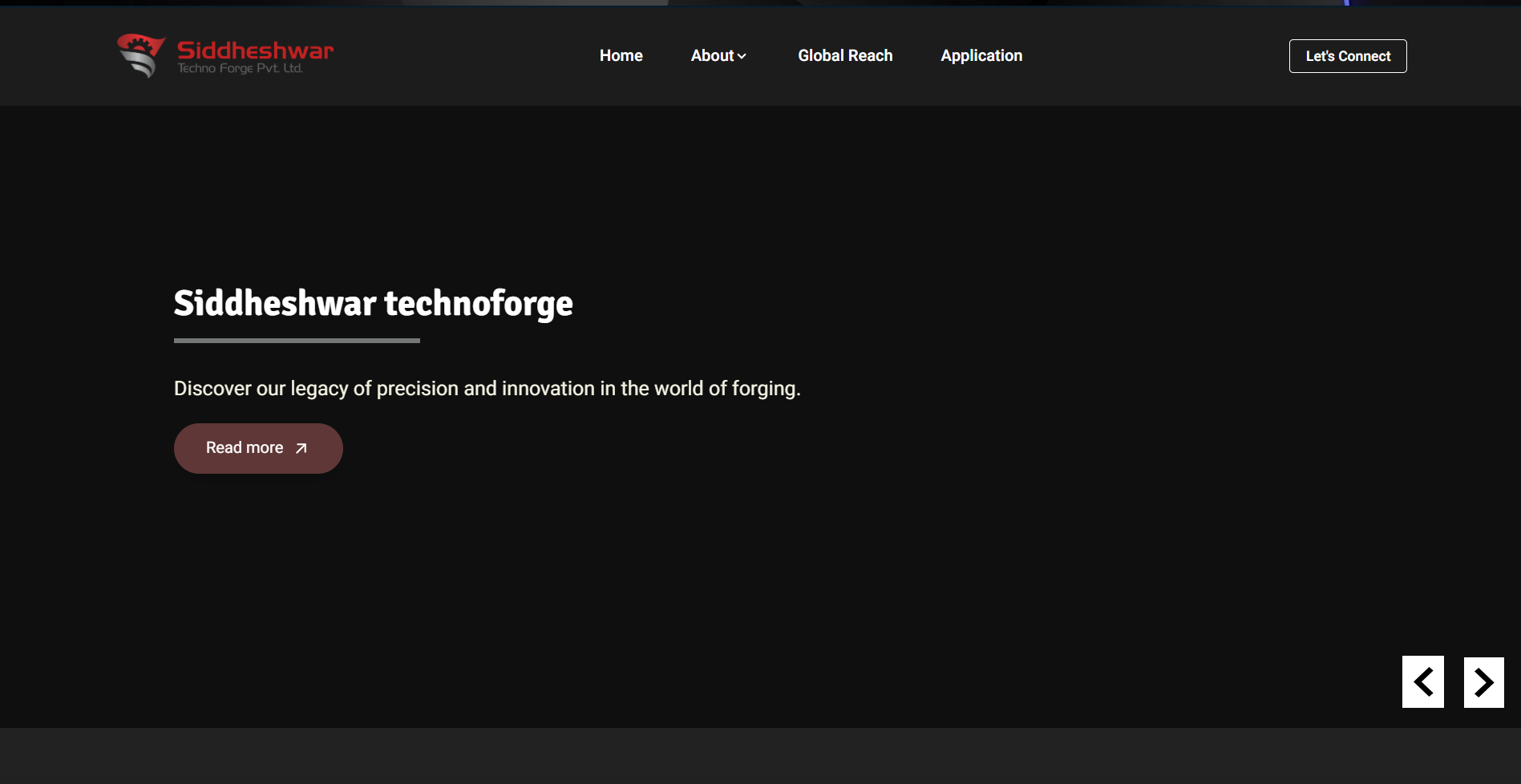Go to previous slide arrow

[1422, 682]
